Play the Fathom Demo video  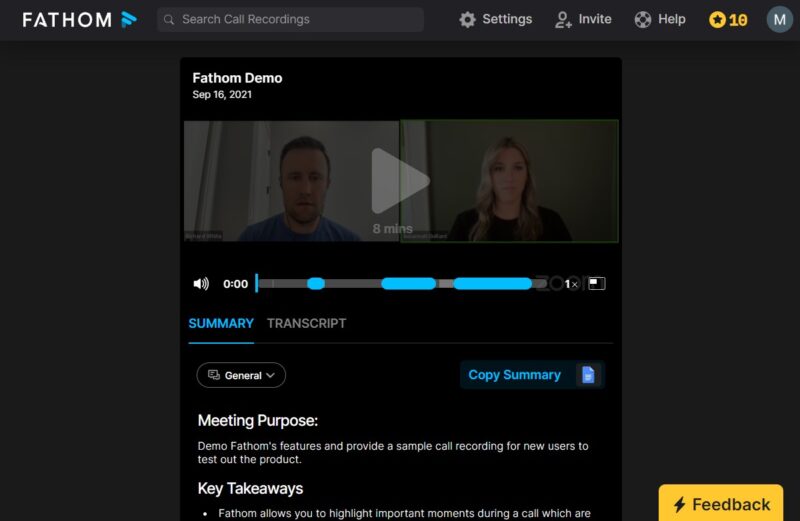click(x=401, y=181)
